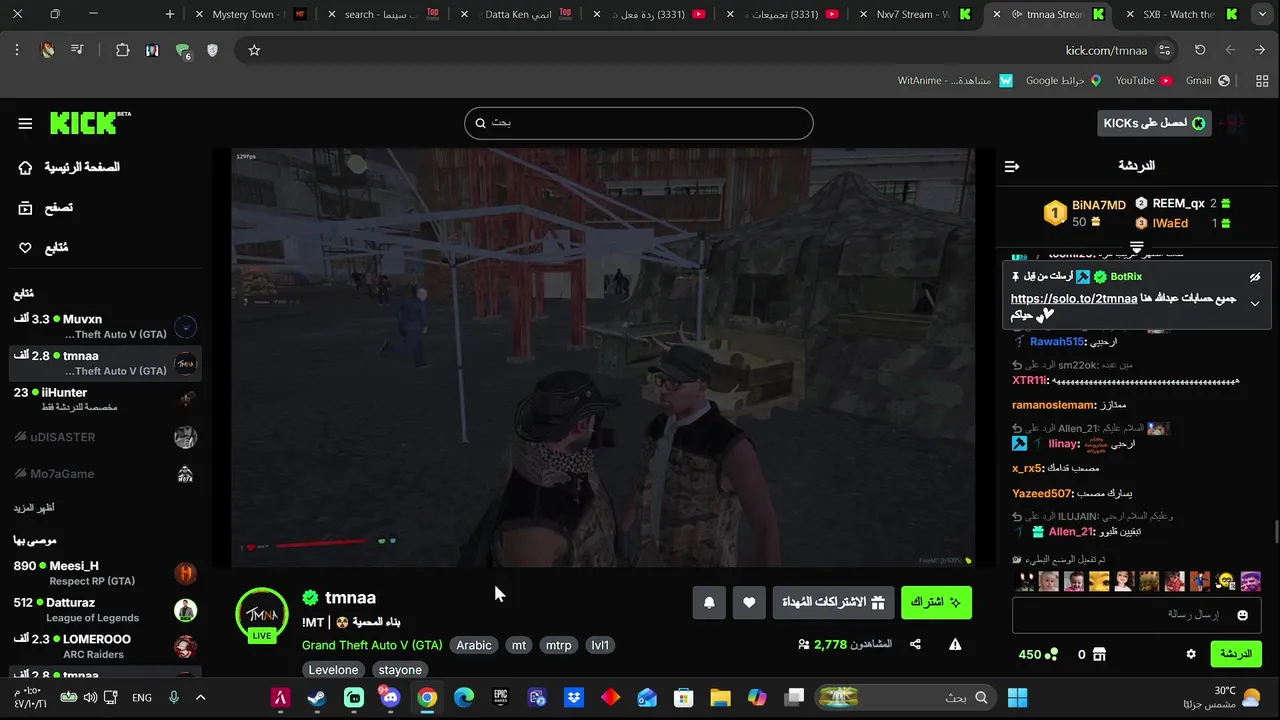Open chat settings gear

1191,655
